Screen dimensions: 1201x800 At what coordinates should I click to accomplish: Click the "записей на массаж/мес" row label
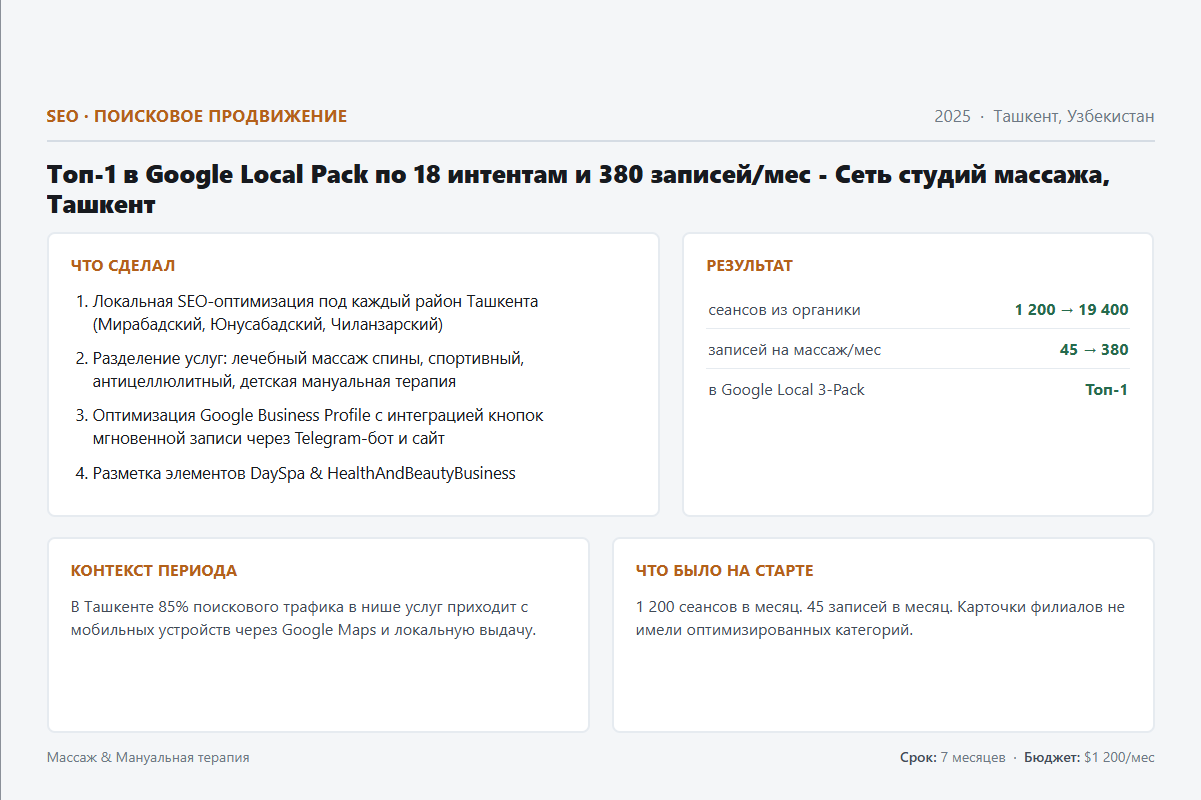pos(794,350)
